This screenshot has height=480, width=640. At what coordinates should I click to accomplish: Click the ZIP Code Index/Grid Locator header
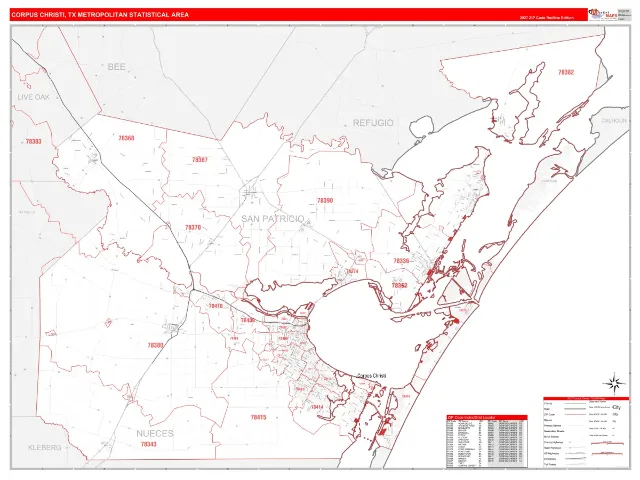487,418
